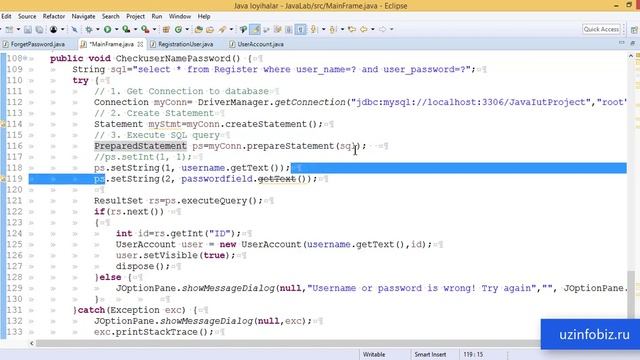Open the Run configurations dropdown

pyautogui.click(x=116, y=29)
